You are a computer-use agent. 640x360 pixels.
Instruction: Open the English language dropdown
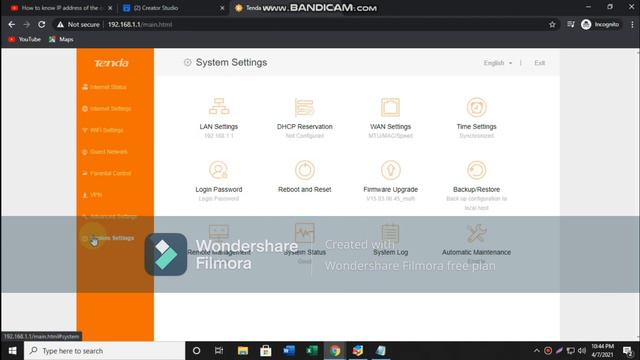pyautogui.click(x=498, y=63)
